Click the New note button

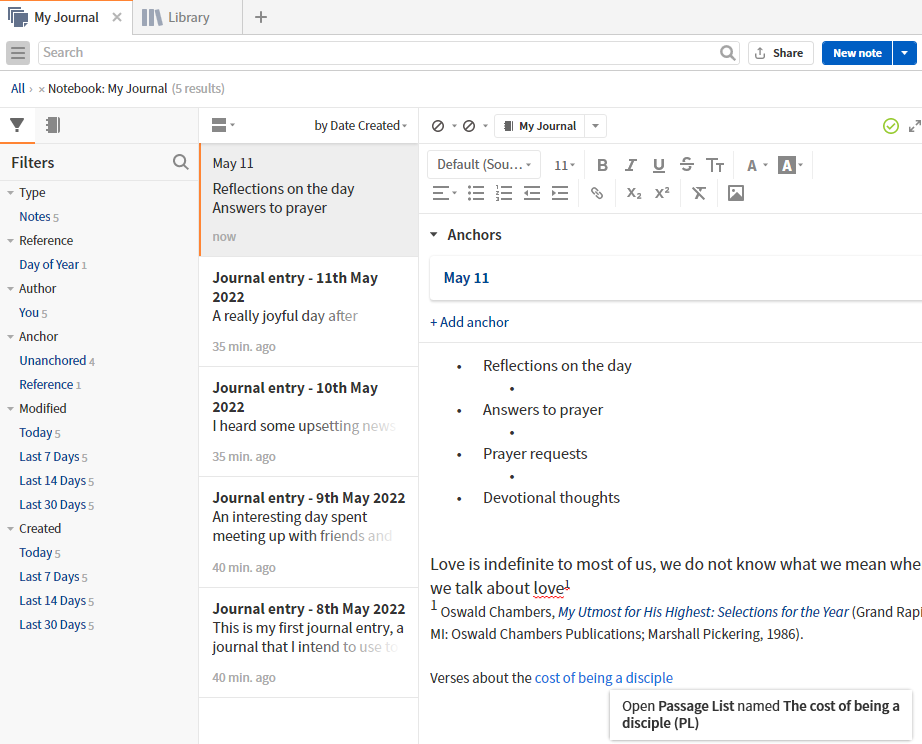[x=857, y=53]
